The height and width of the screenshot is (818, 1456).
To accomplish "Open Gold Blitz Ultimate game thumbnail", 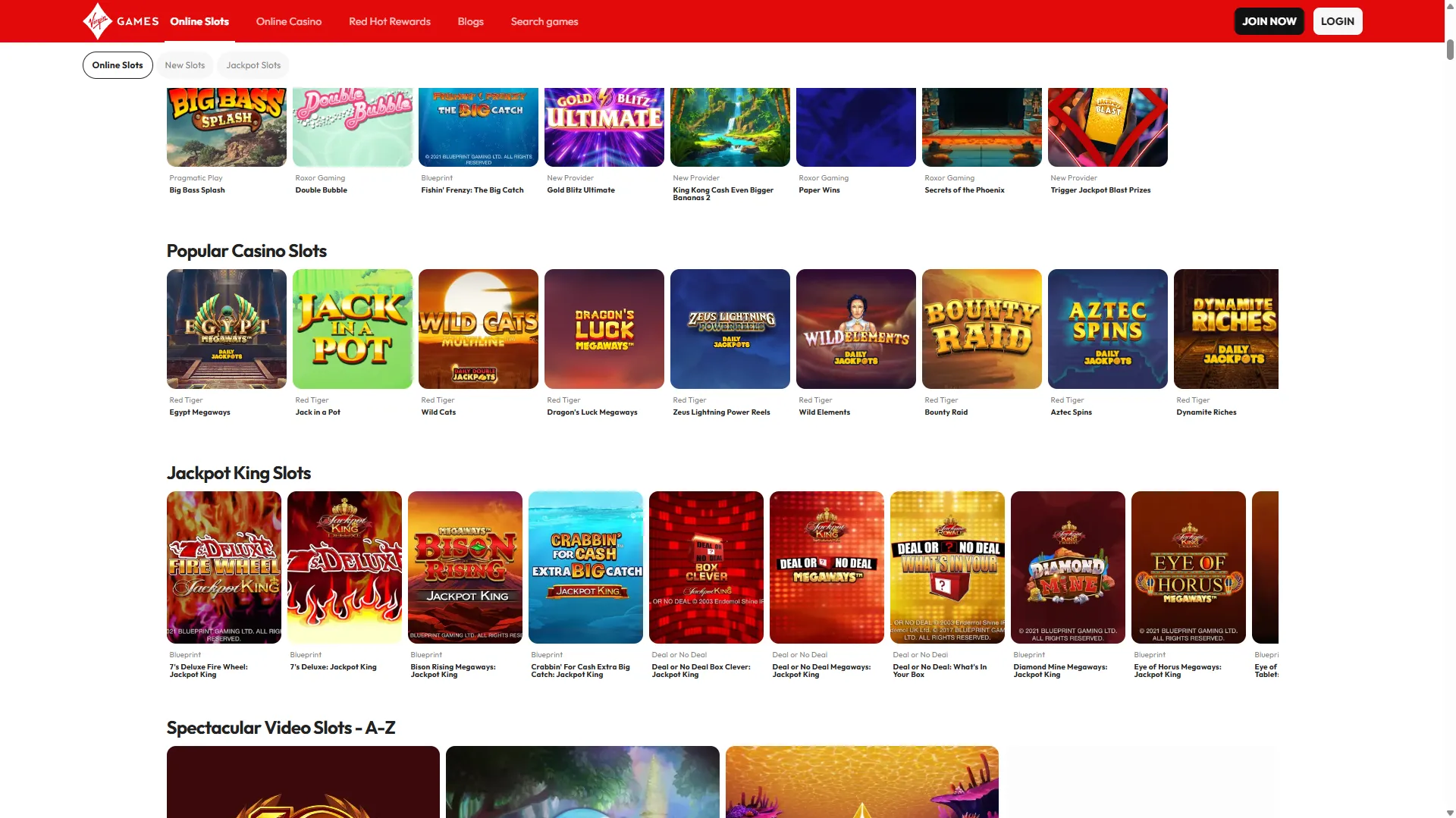I will [604, 127].
